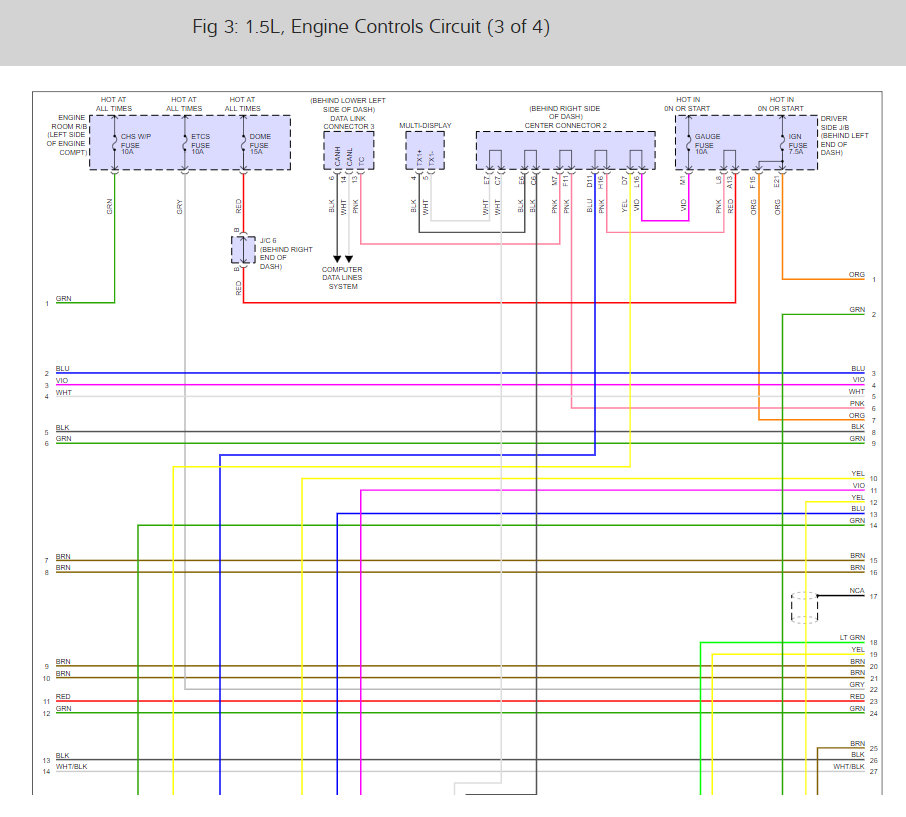The image size is (906, 817).
Task: Click the ENGINE ROOM R/B location label
Action: tap(67, 135)
